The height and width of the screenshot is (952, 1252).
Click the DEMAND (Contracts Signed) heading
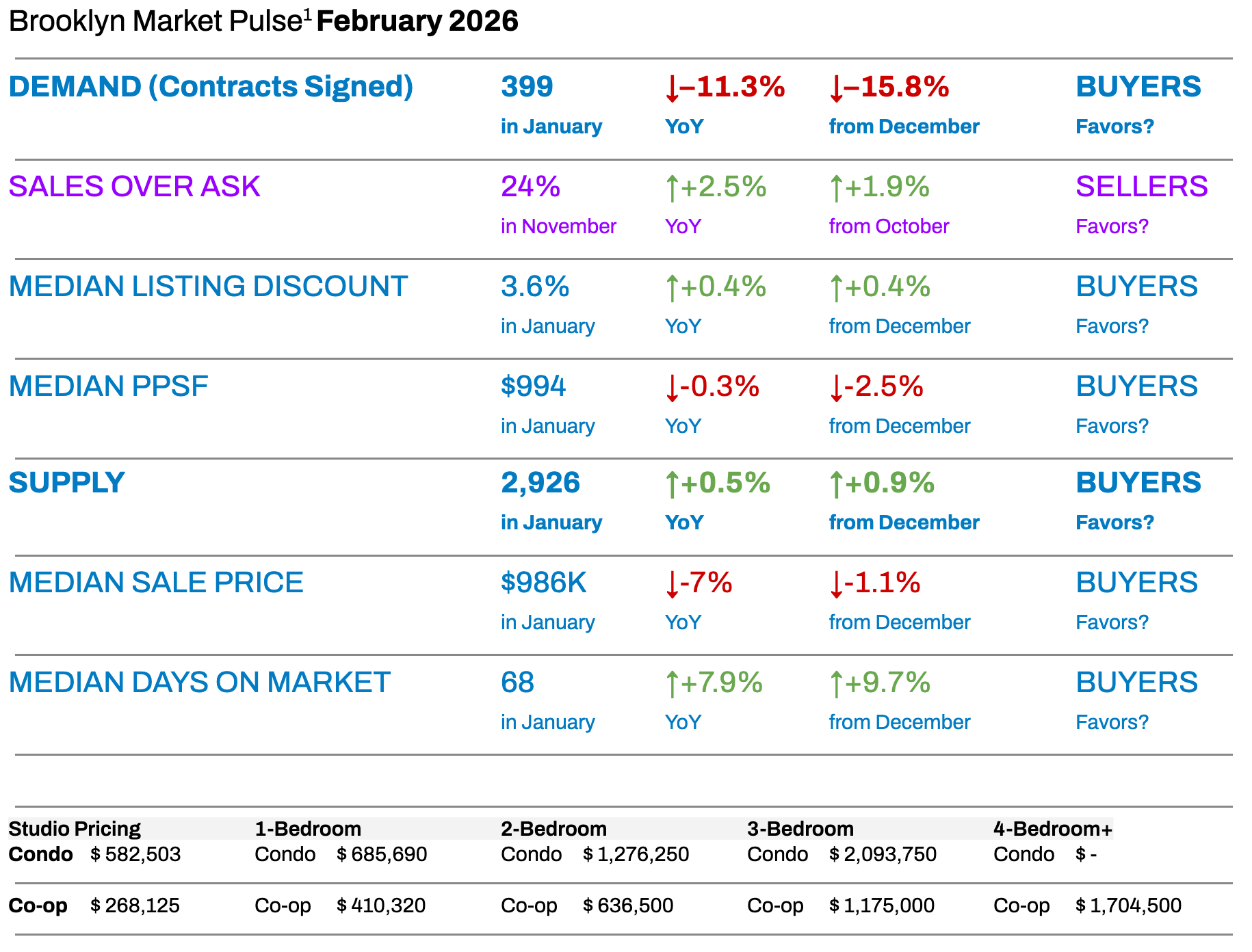(211, 87)
